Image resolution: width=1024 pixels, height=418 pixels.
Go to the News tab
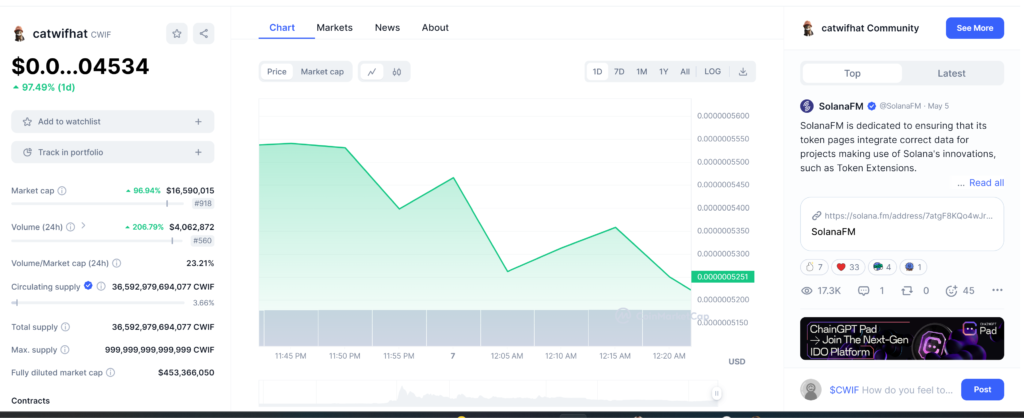pyautogui.click(x=387, y=27)
